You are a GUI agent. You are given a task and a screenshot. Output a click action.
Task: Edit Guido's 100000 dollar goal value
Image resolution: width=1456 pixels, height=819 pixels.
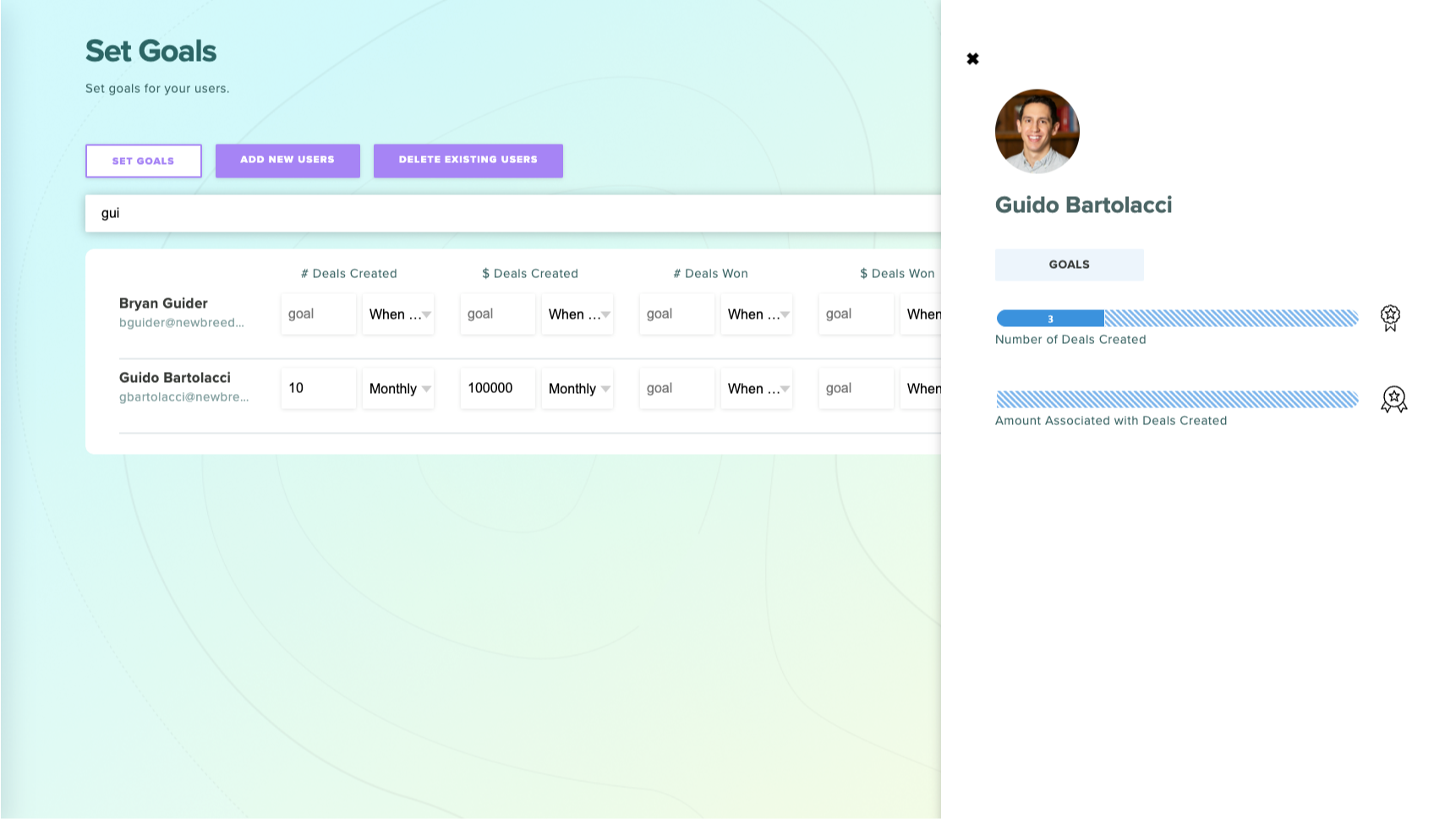pyautogui.click(x=497, y=388)
